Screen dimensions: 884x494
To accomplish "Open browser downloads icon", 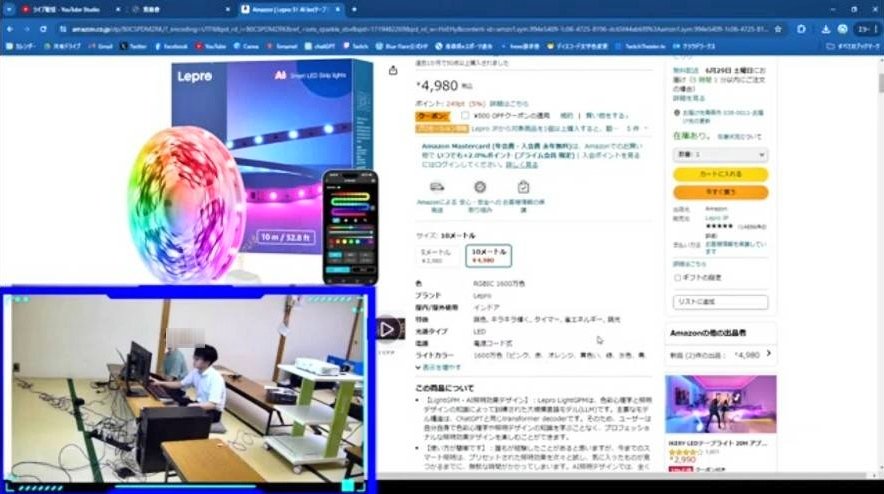I will [825, 29].
